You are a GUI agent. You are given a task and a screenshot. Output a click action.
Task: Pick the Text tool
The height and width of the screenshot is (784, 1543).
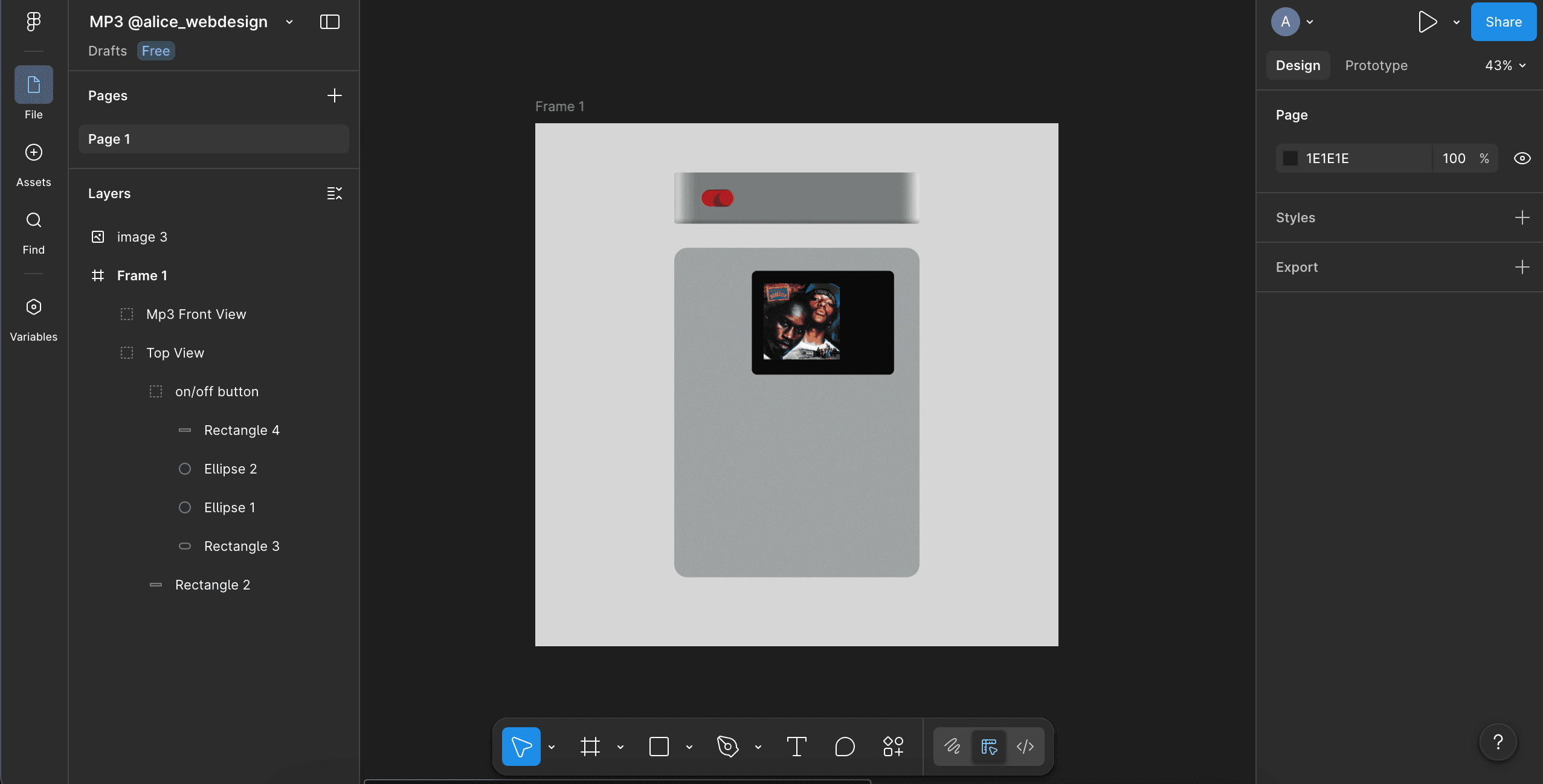tap(796, 747)
